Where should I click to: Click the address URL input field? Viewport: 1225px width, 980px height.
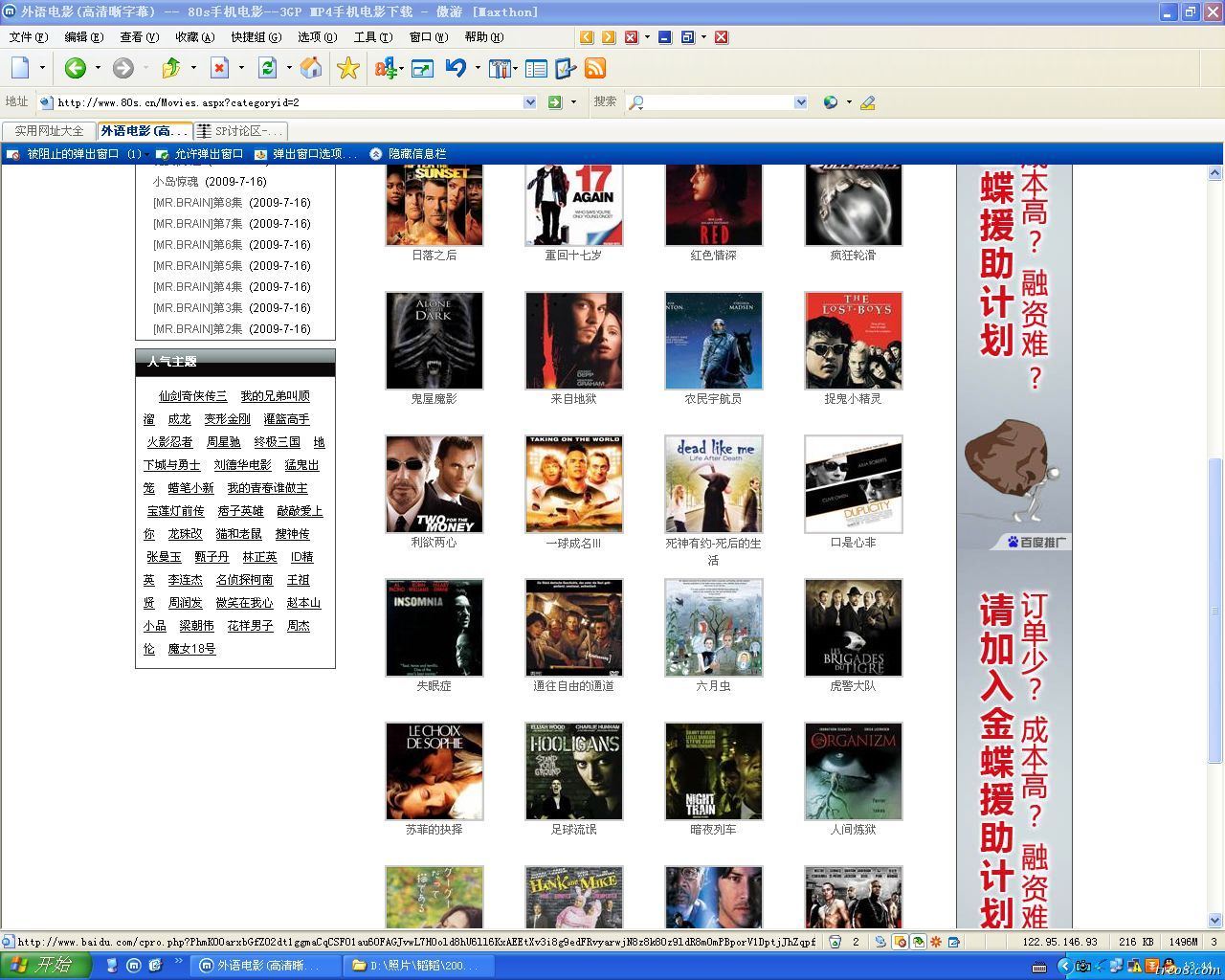tap(287, 102)
